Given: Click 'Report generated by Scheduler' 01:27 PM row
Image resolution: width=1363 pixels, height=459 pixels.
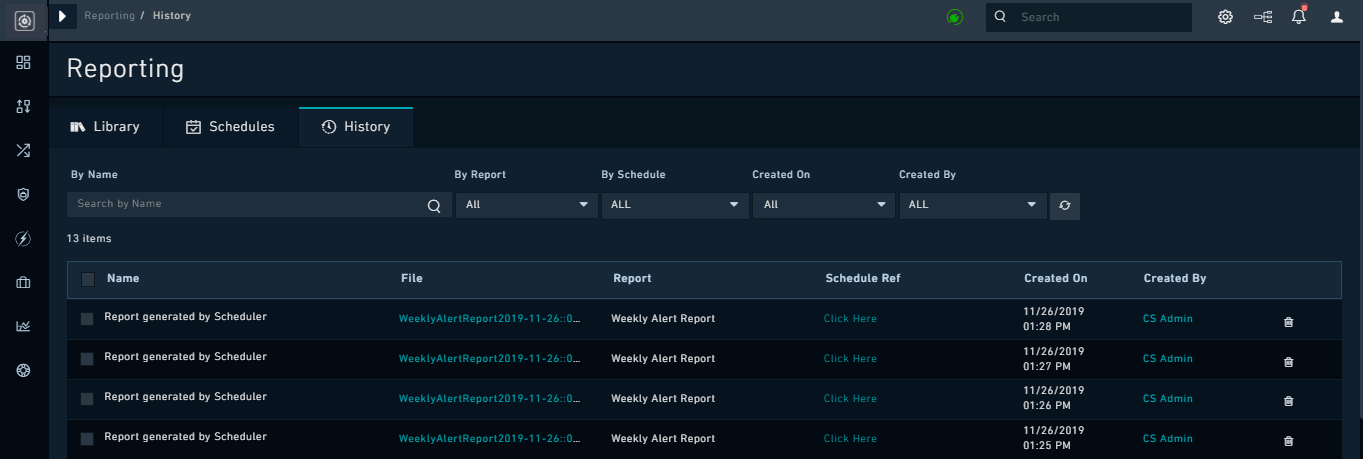Looking at the screenshot, I should [185, 356].
